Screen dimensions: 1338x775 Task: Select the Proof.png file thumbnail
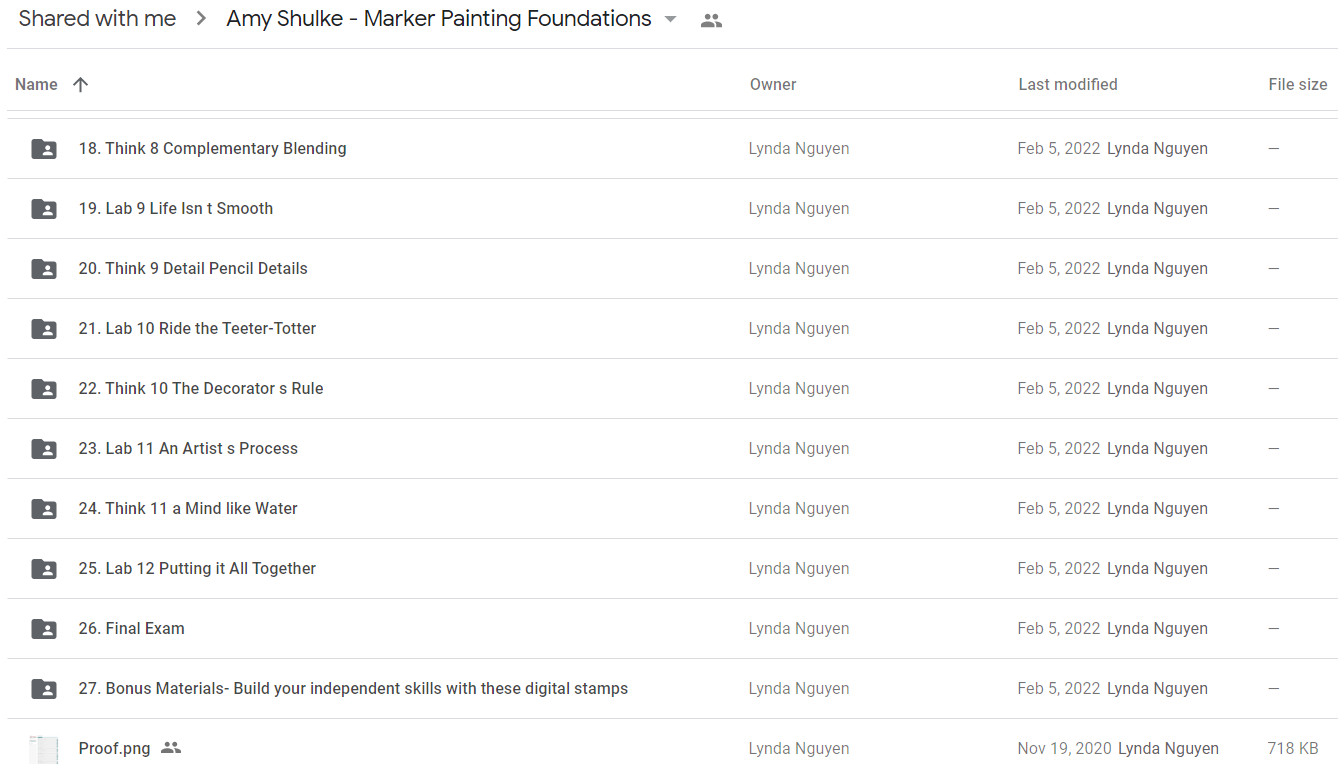[x=44, y=749]
